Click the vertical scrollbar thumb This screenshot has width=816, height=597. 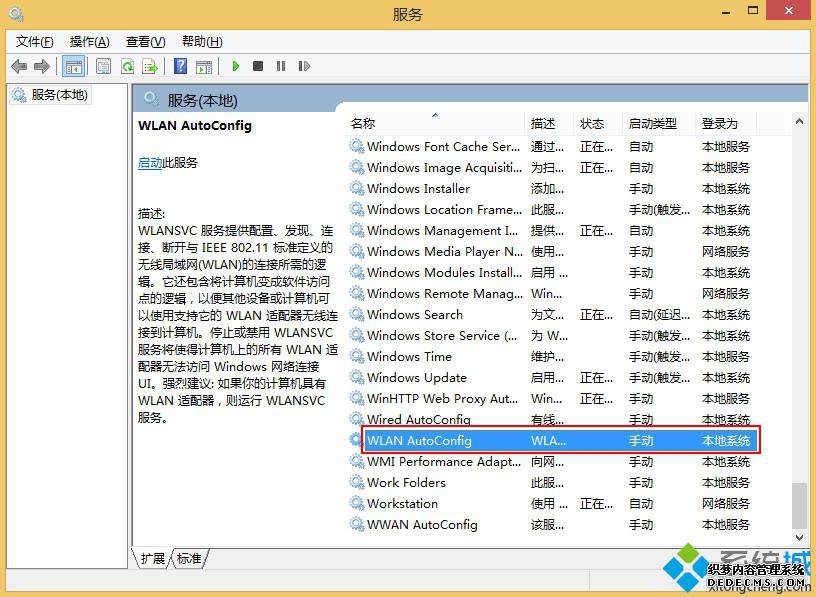pyautogui.click(x=799, y=505)
